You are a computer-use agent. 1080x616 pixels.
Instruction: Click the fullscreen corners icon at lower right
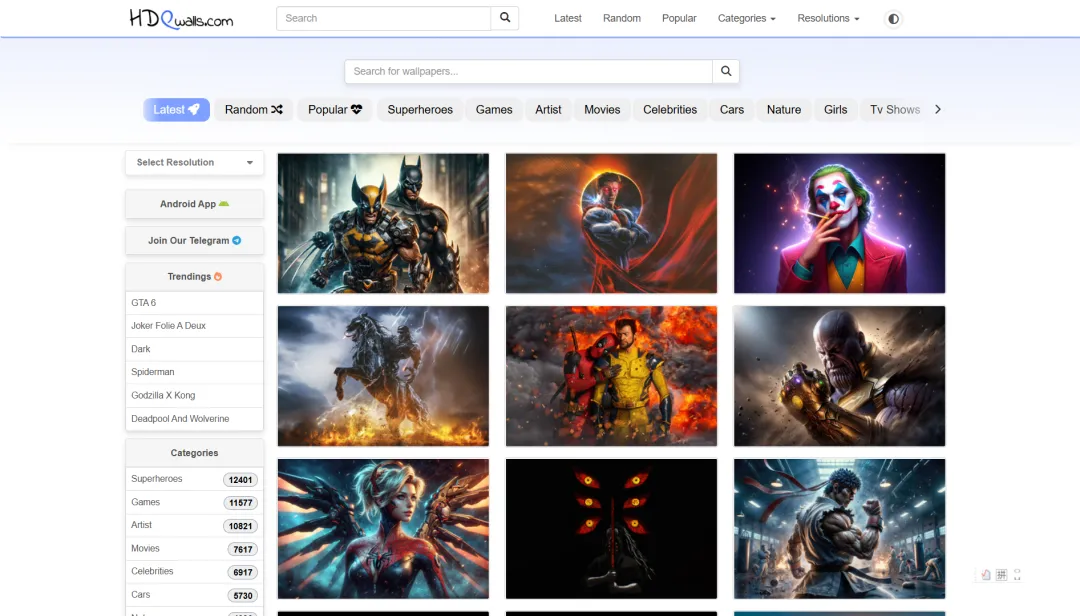pyautogui.click(x=1017, y=575)
